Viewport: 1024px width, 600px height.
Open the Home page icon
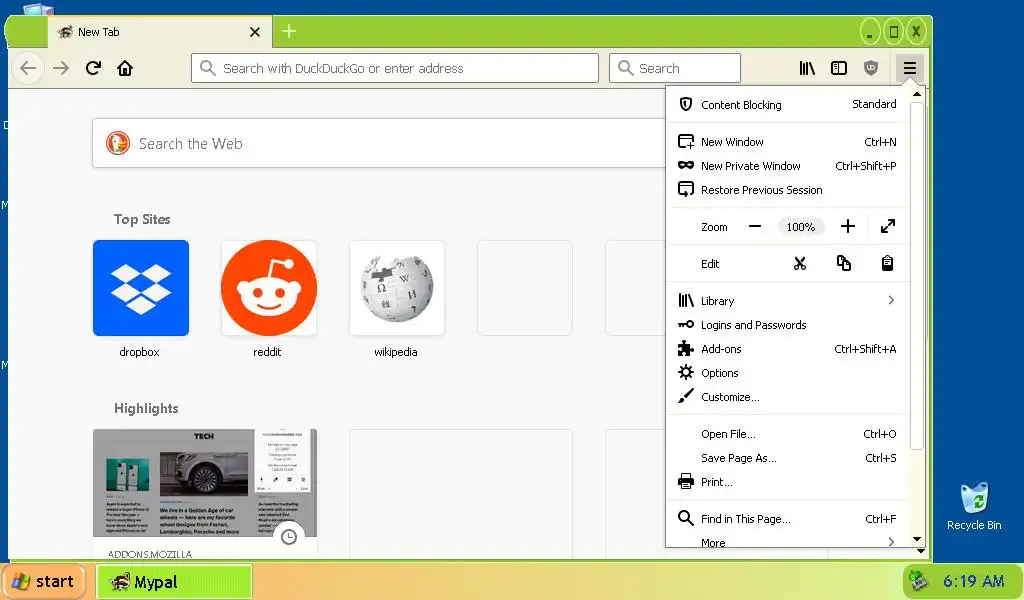point(125,68)
